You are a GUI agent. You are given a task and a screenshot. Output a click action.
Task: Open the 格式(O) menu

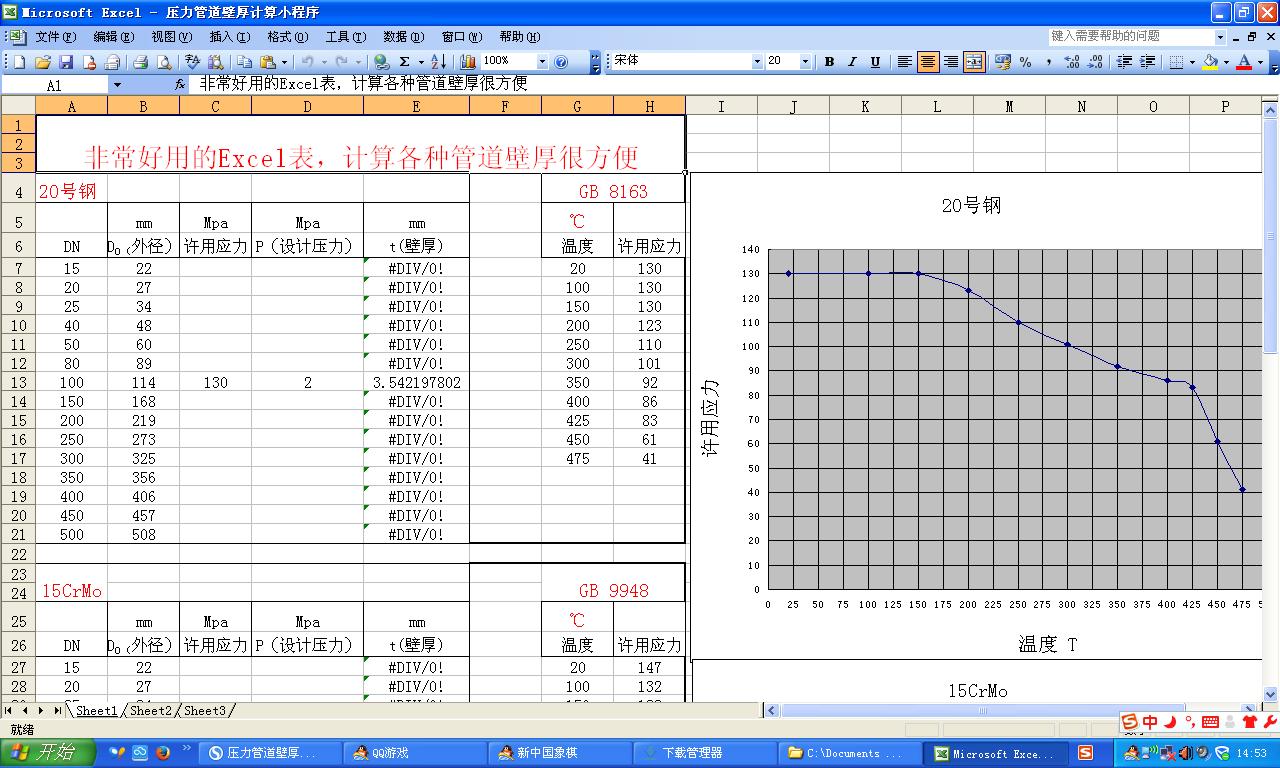click(287, 37)
